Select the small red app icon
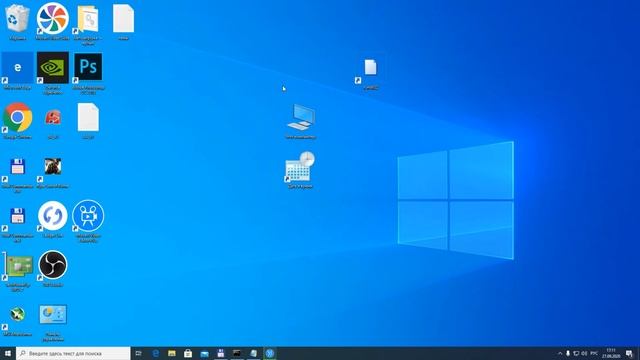 pos(53,118)
